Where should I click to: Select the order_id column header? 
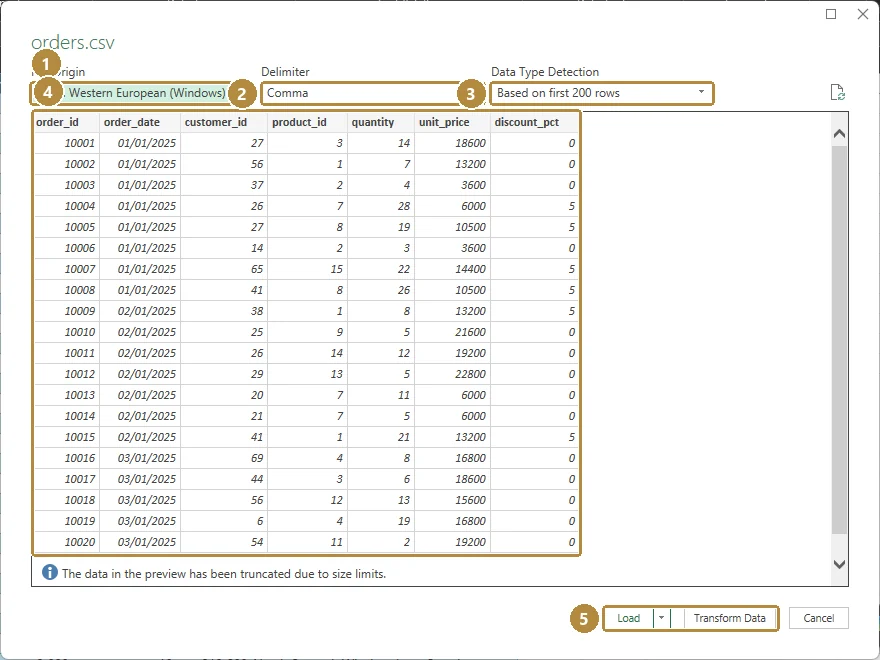[x=67, y=122]
